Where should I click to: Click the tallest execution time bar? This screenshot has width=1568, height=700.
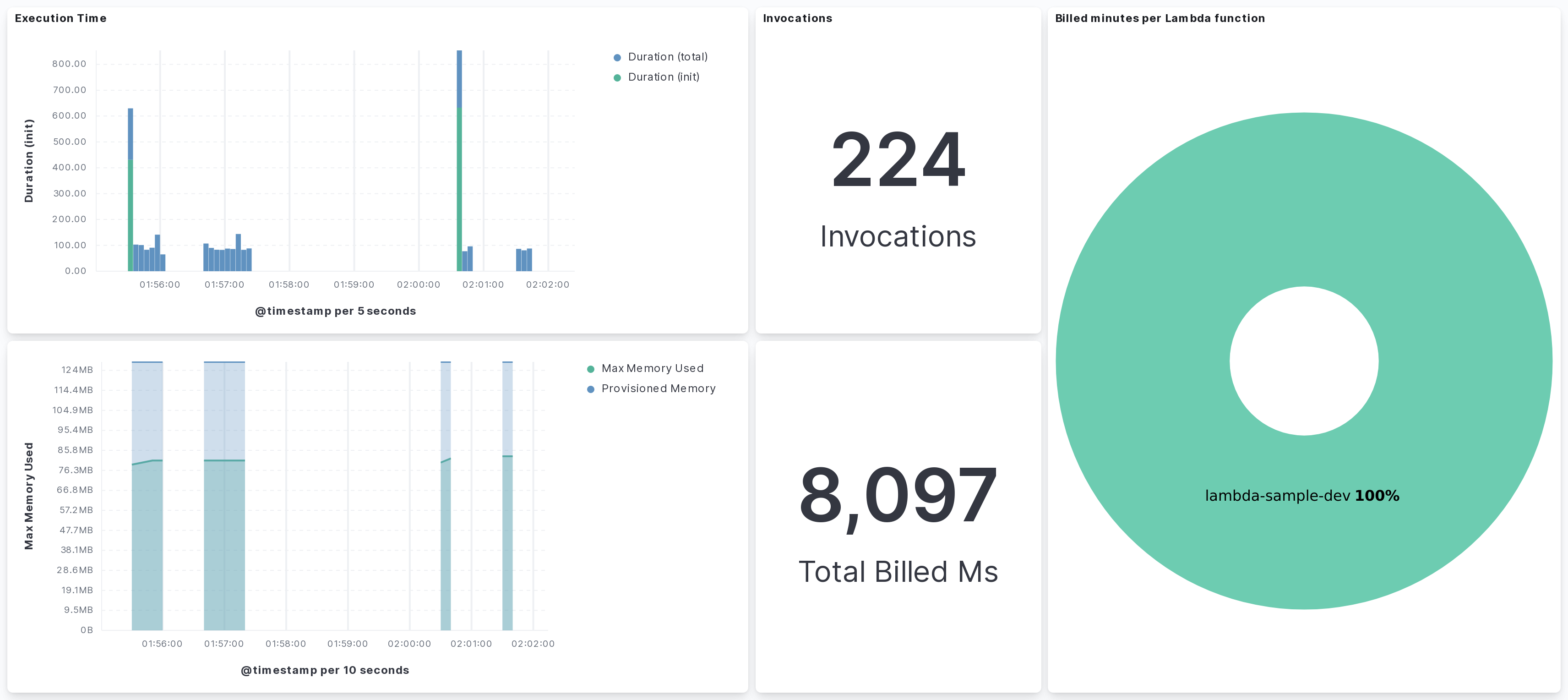click(459, 79)
